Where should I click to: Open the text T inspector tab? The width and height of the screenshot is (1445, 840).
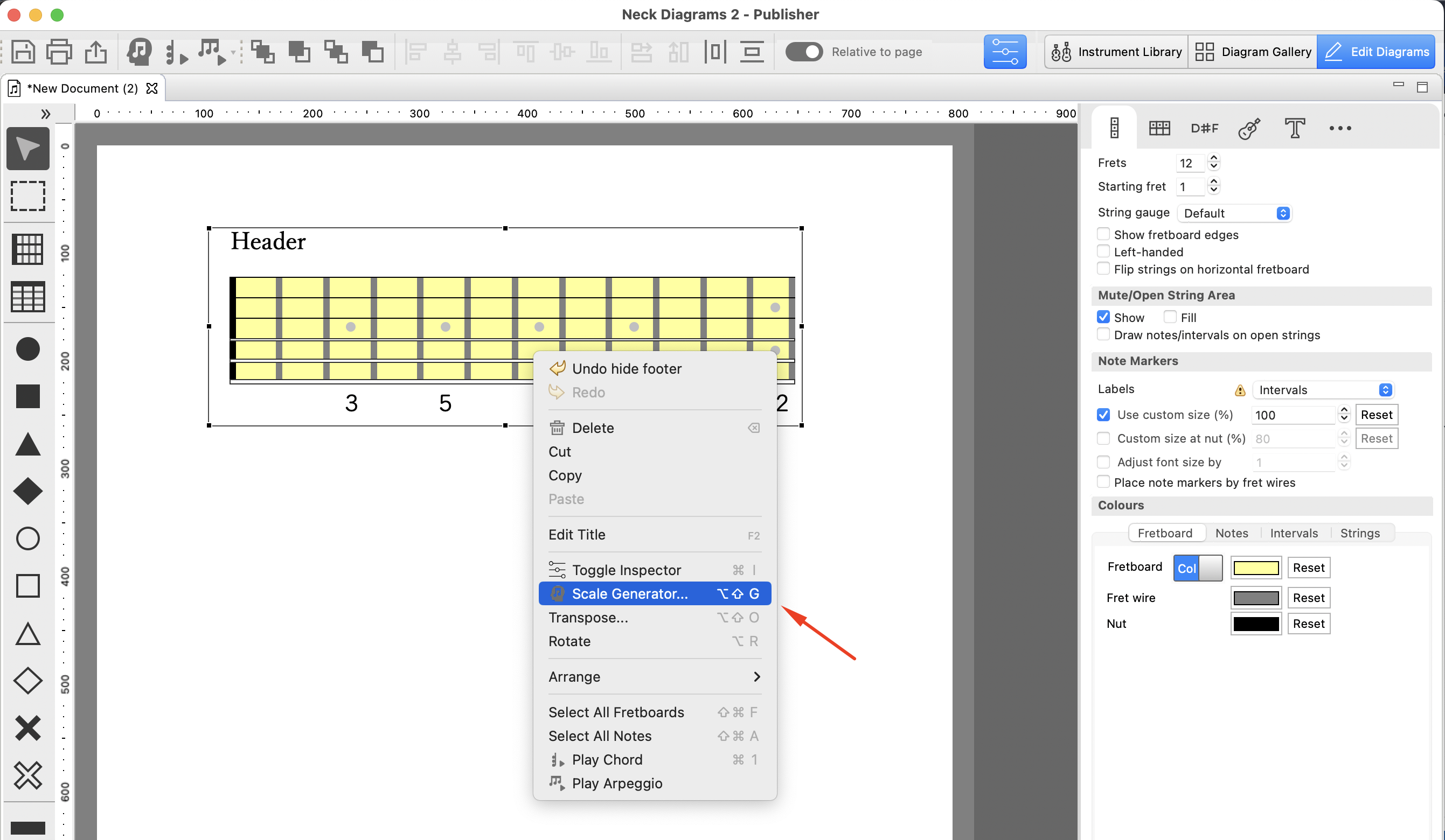[1294, 128]
